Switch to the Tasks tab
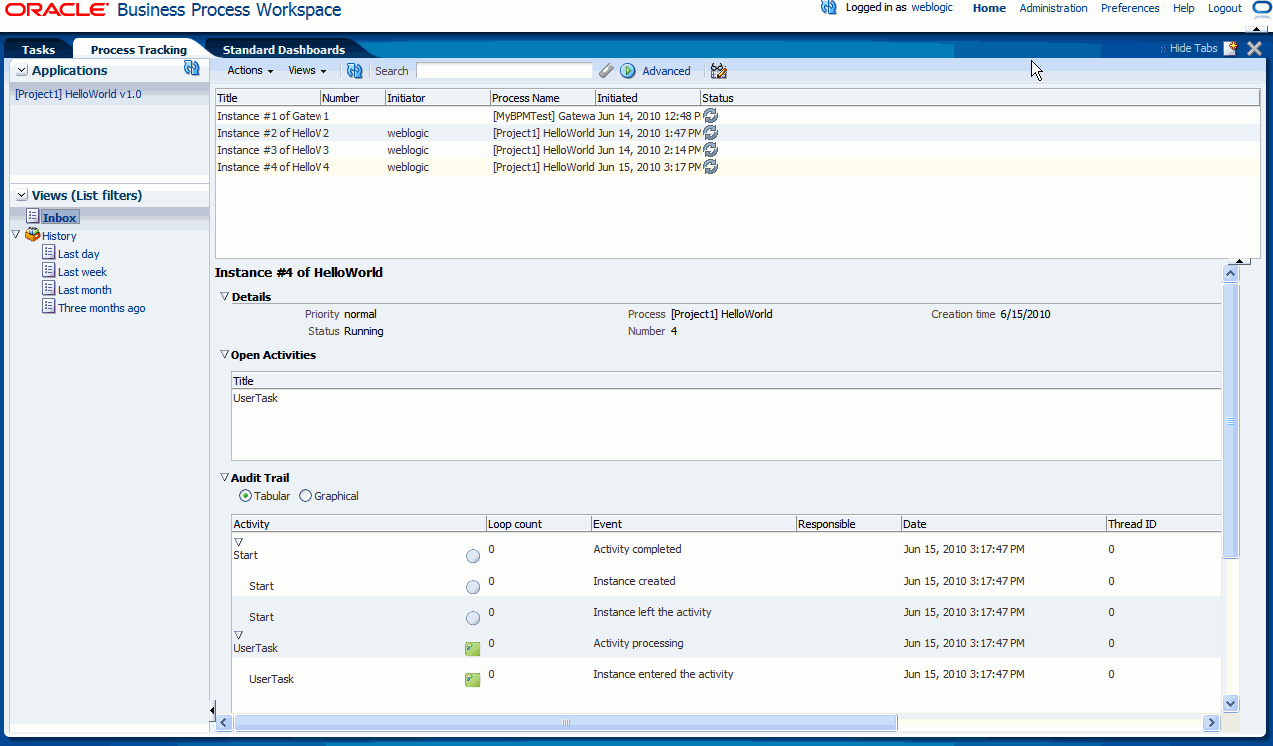Image resolution: width=1273 pixels, height=746 pixels. click(39, 49)
